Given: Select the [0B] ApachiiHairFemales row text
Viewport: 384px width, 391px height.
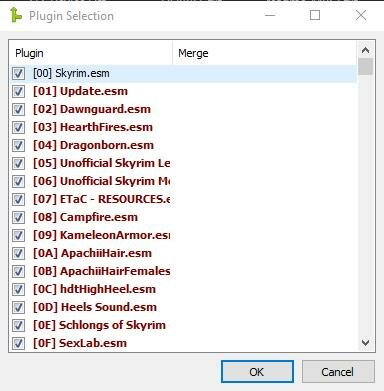Looking at the screenshot, I should point(102,271).
